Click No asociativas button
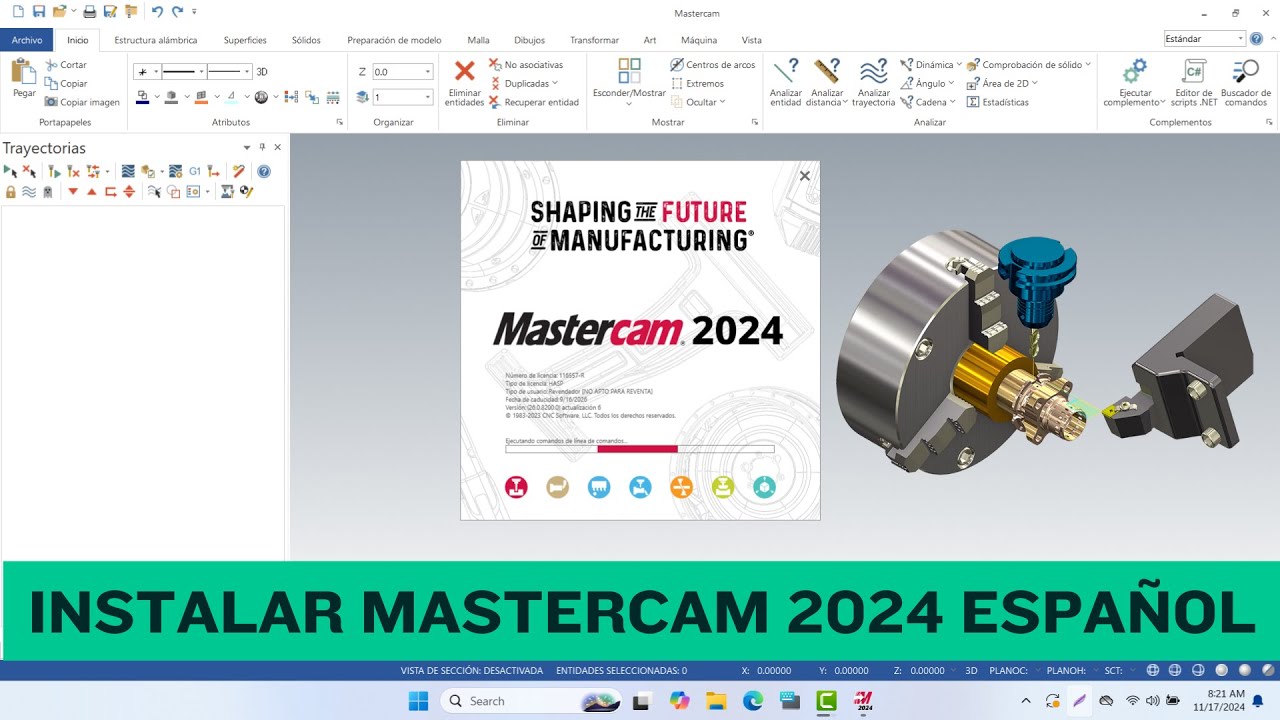The height and width of the screenshot is (720, 1280). point(526,64)
